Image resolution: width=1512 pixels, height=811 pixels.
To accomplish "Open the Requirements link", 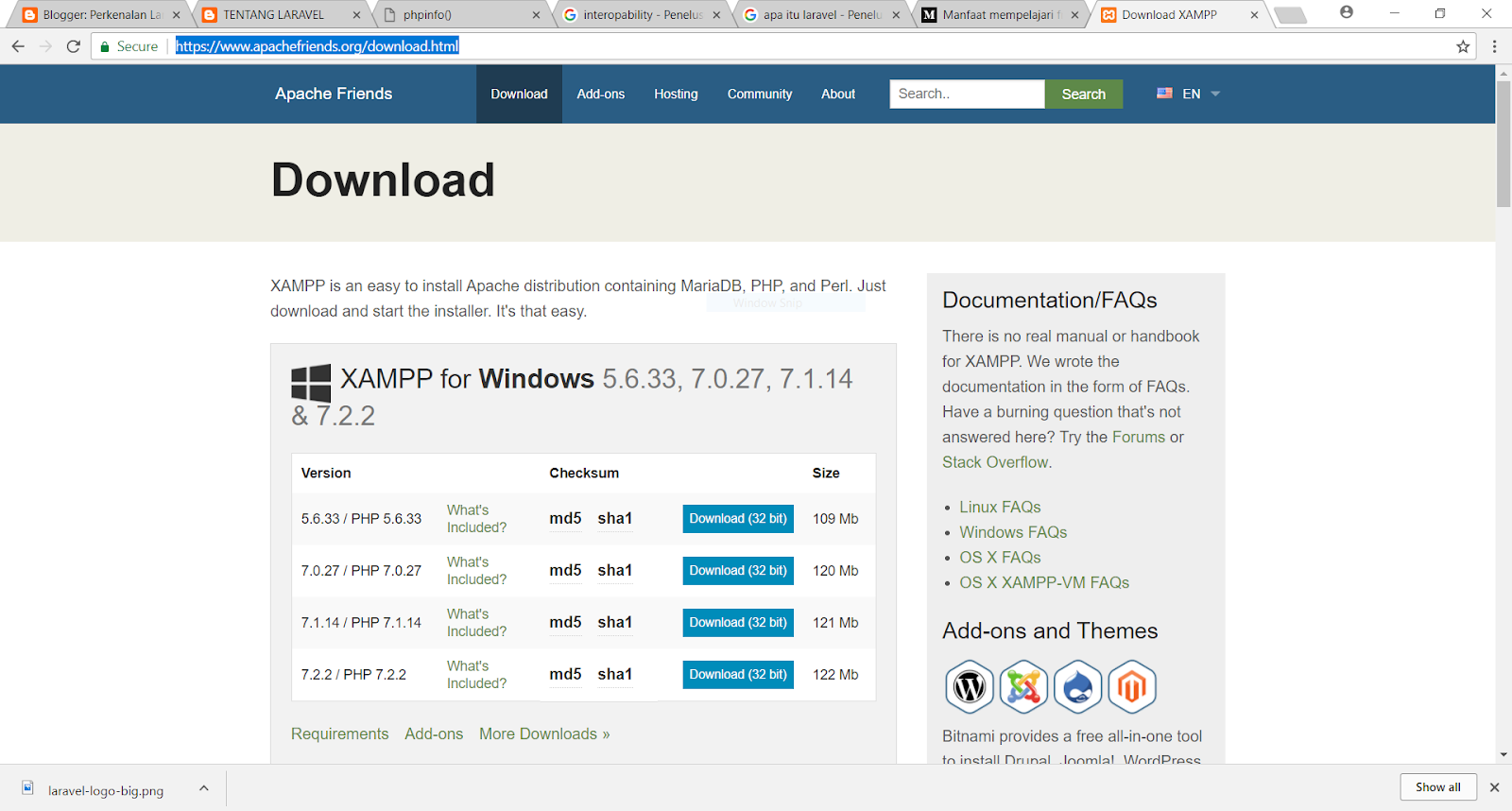I will pos(339,734).
